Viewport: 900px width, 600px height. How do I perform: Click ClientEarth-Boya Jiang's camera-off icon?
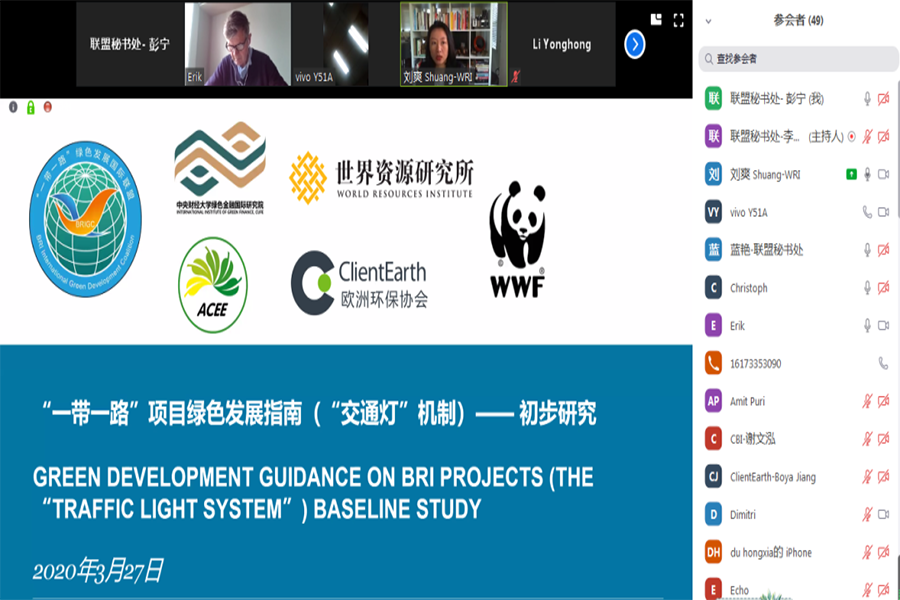[x=884, y=477]
